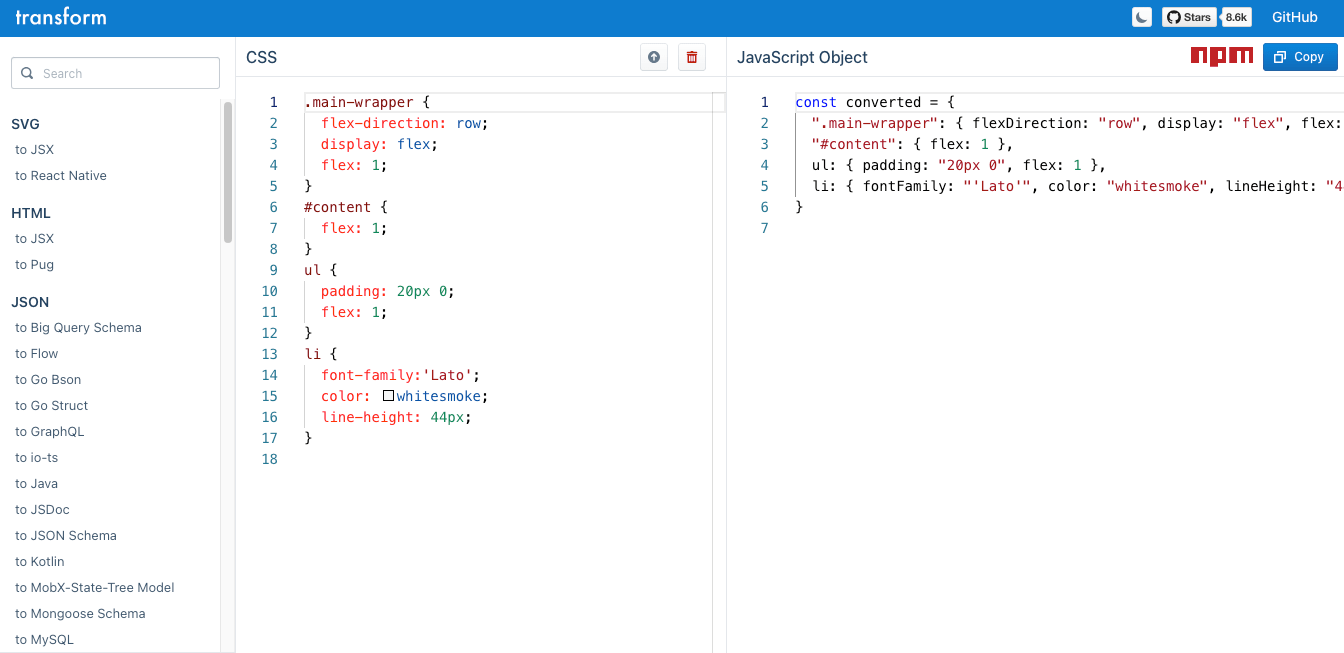
Task: Choose to JSON Schema
Action: (66, 536)
